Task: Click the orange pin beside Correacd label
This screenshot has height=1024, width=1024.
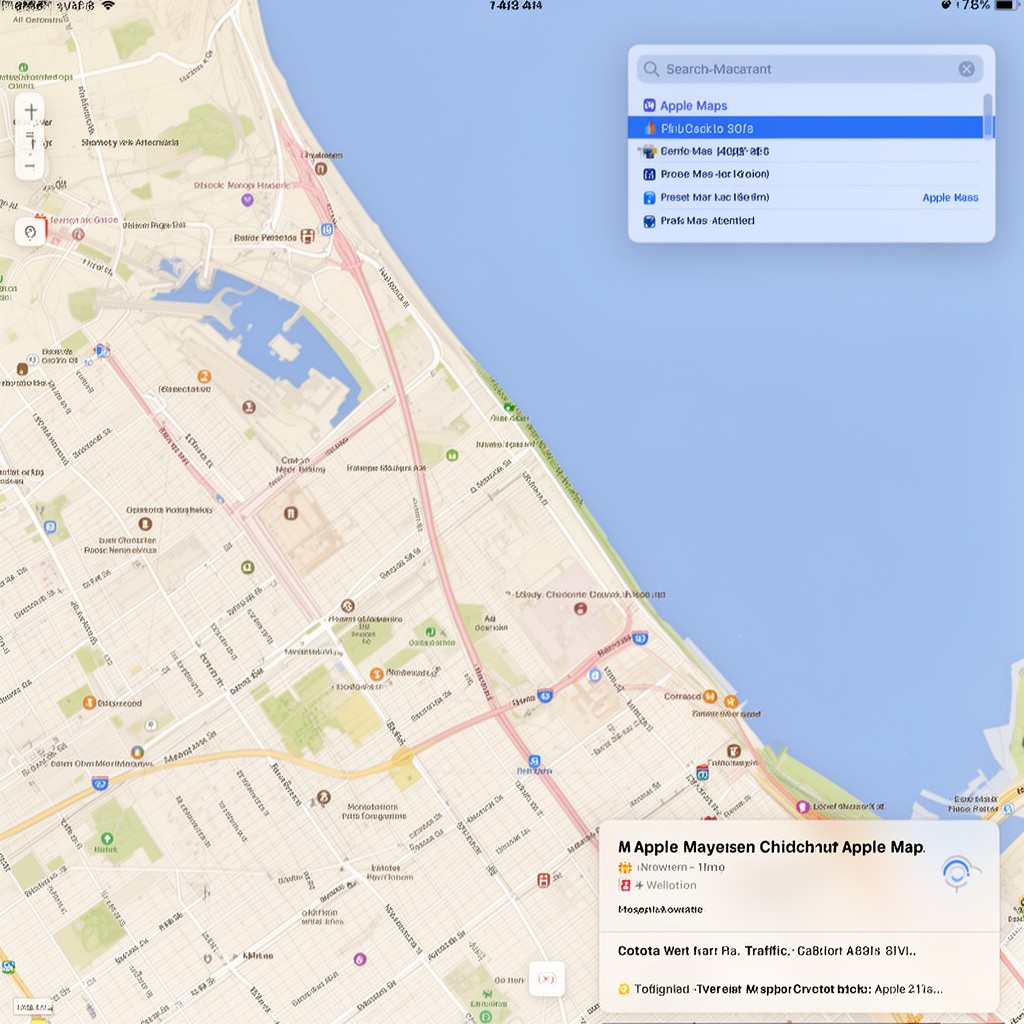Action: (x=710, y=696)
